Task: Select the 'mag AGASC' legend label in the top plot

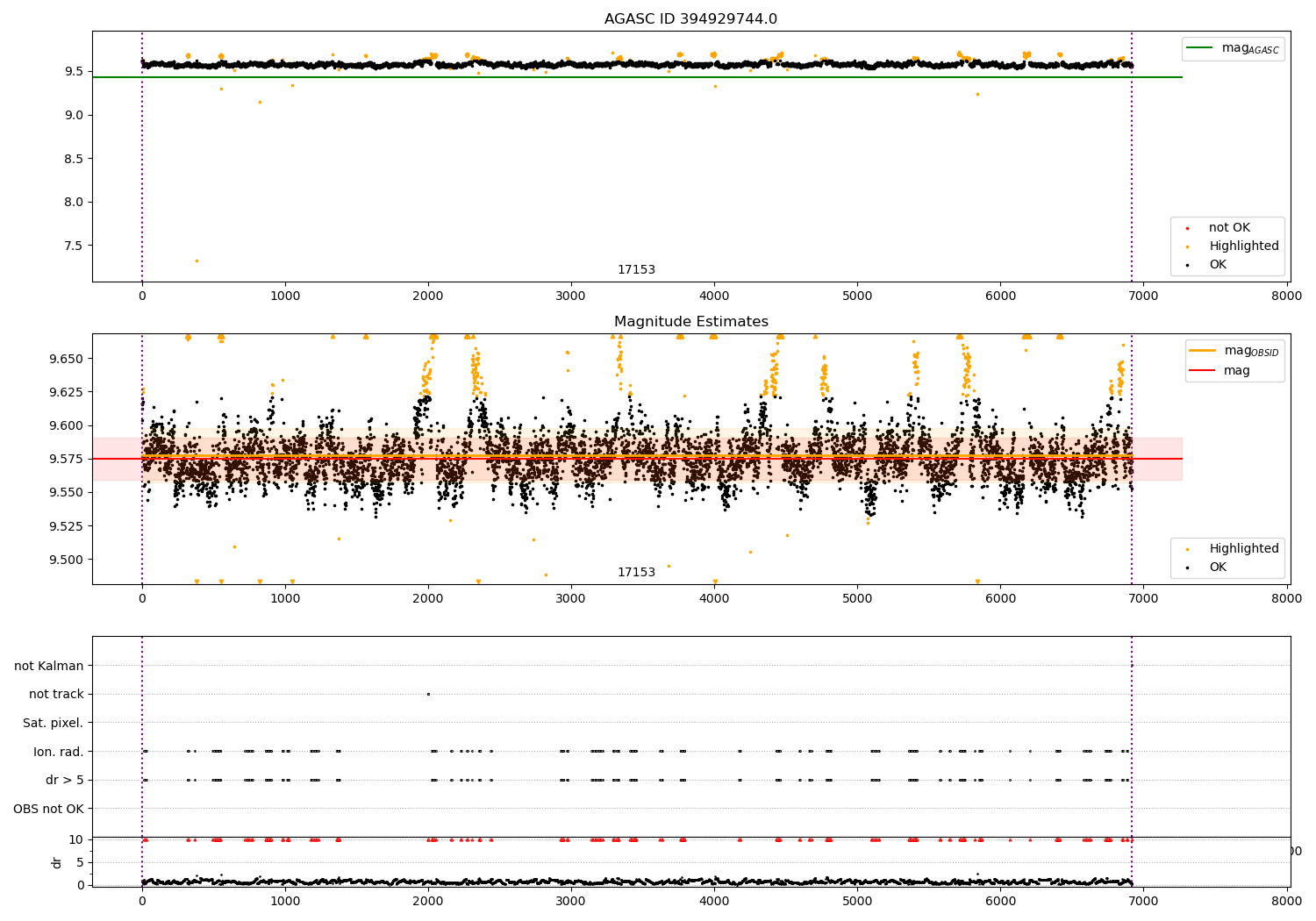Action: [x=1250, y=48]
